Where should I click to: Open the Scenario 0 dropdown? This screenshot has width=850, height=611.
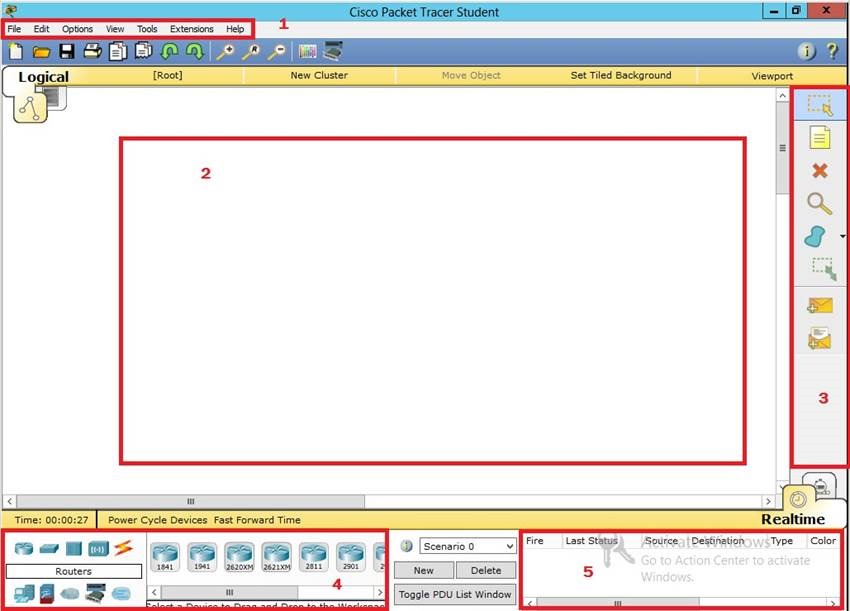(x=467, y=546)
